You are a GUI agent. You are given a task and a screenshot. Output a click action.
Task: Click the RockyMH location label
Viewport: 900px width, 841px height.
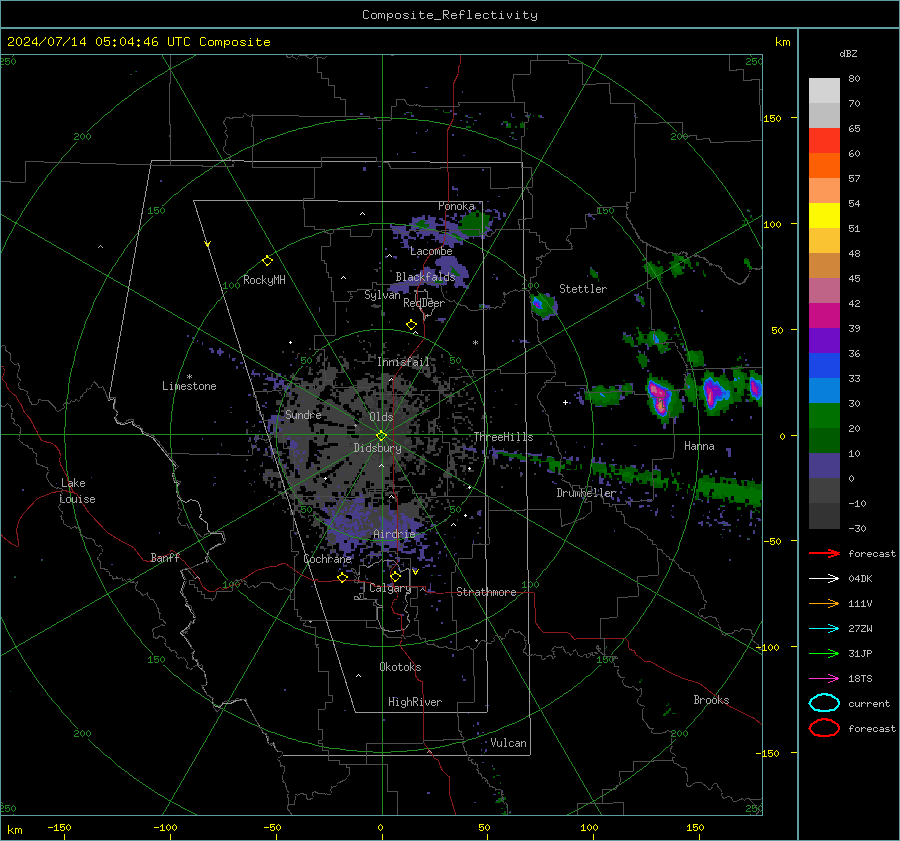264,280
